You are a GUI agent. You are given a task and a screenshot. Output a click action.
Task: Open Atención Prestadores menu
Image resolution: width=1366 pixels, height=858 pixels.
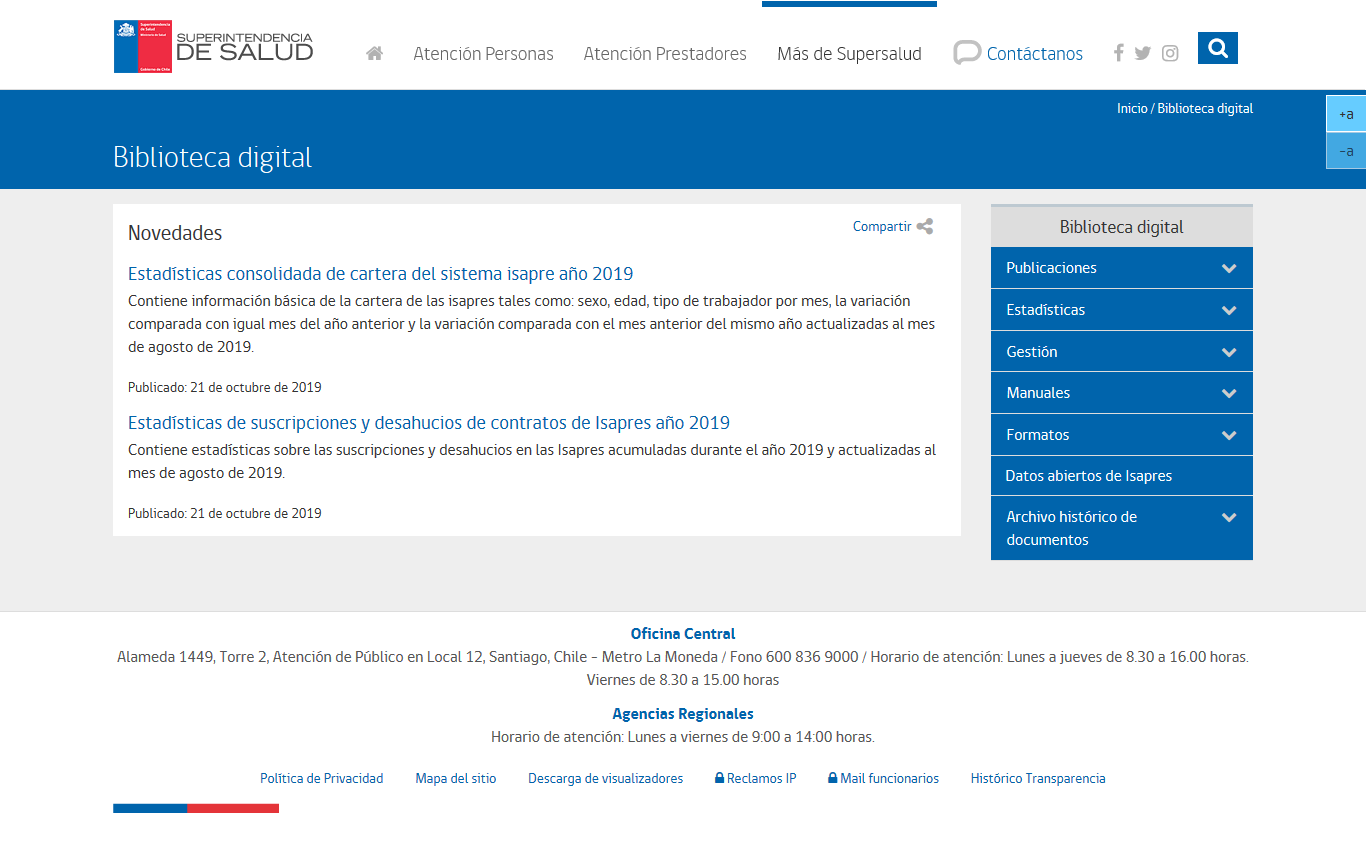click(x=665, y=54)
